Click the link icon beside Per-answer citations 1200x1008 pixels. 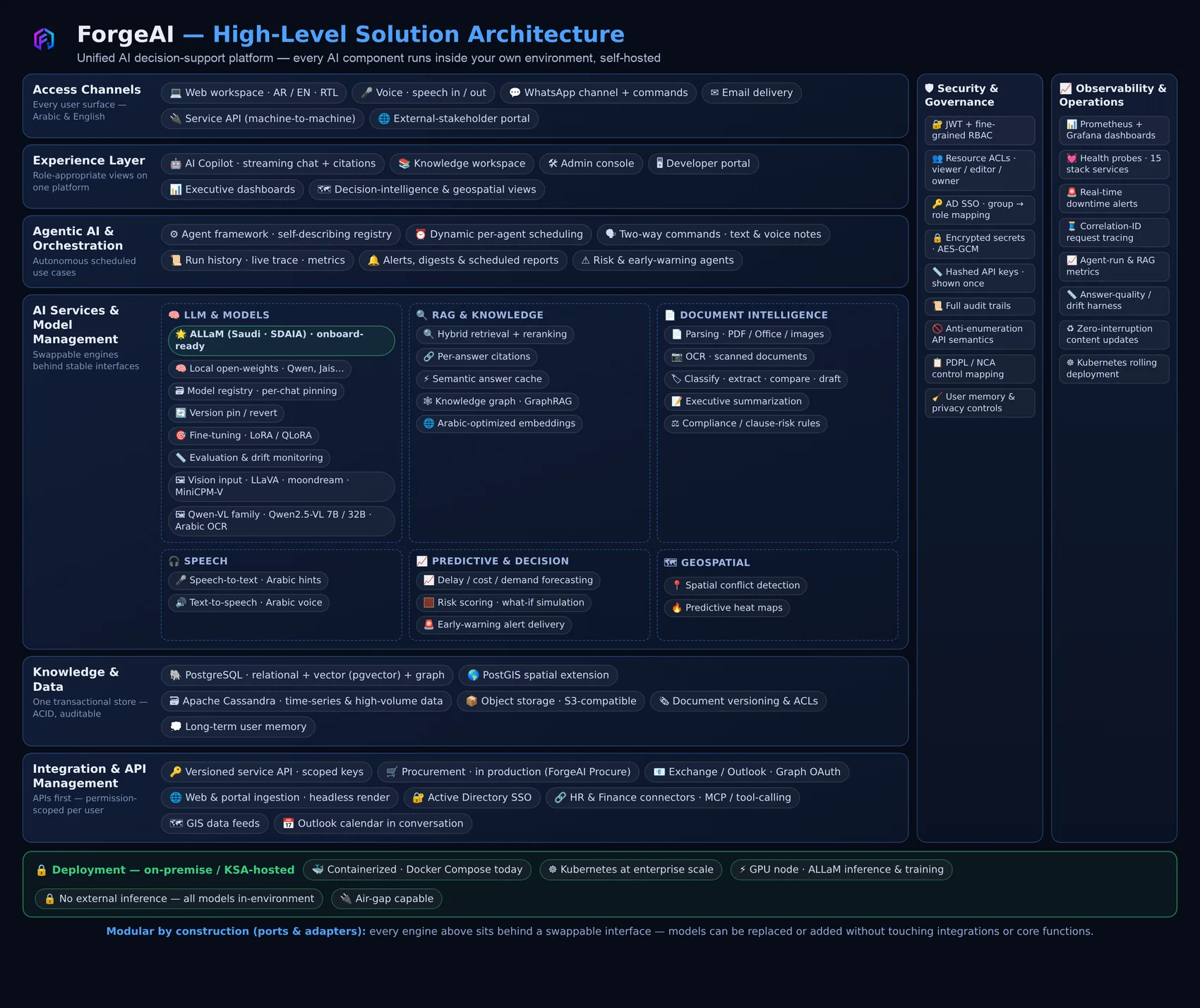coord(428,356)
